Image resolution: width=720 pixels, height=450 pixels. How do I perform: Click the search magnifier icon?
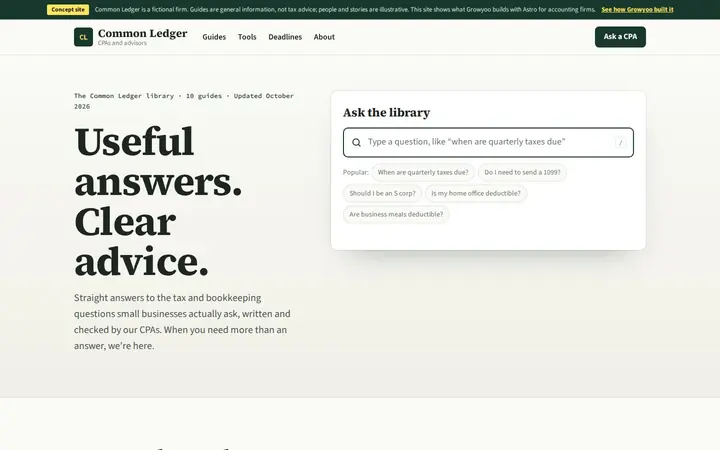click(x=356, y=142)
